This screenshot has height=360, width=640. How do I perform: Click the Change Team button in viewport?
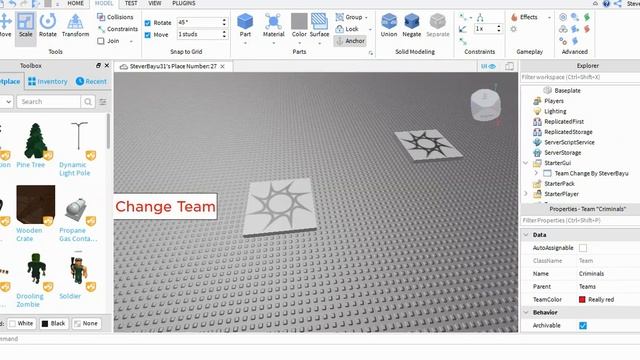click(x=165, y=207)
